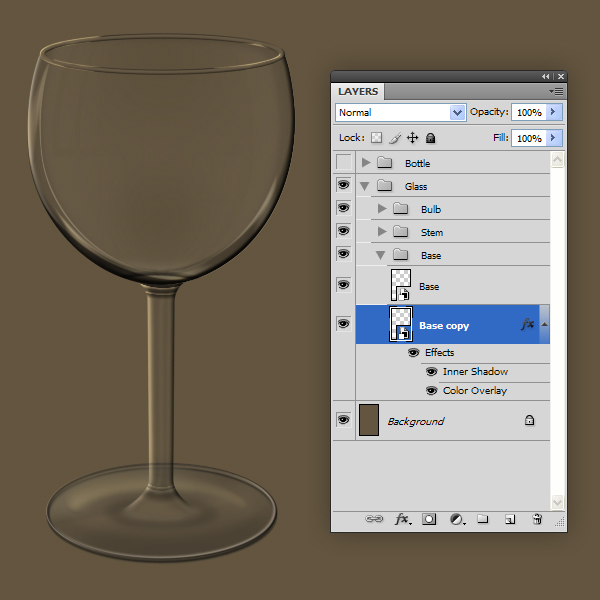This screenshot has height=600, width=600.
Task: Hide the Background layer
Action: point(344,419)
